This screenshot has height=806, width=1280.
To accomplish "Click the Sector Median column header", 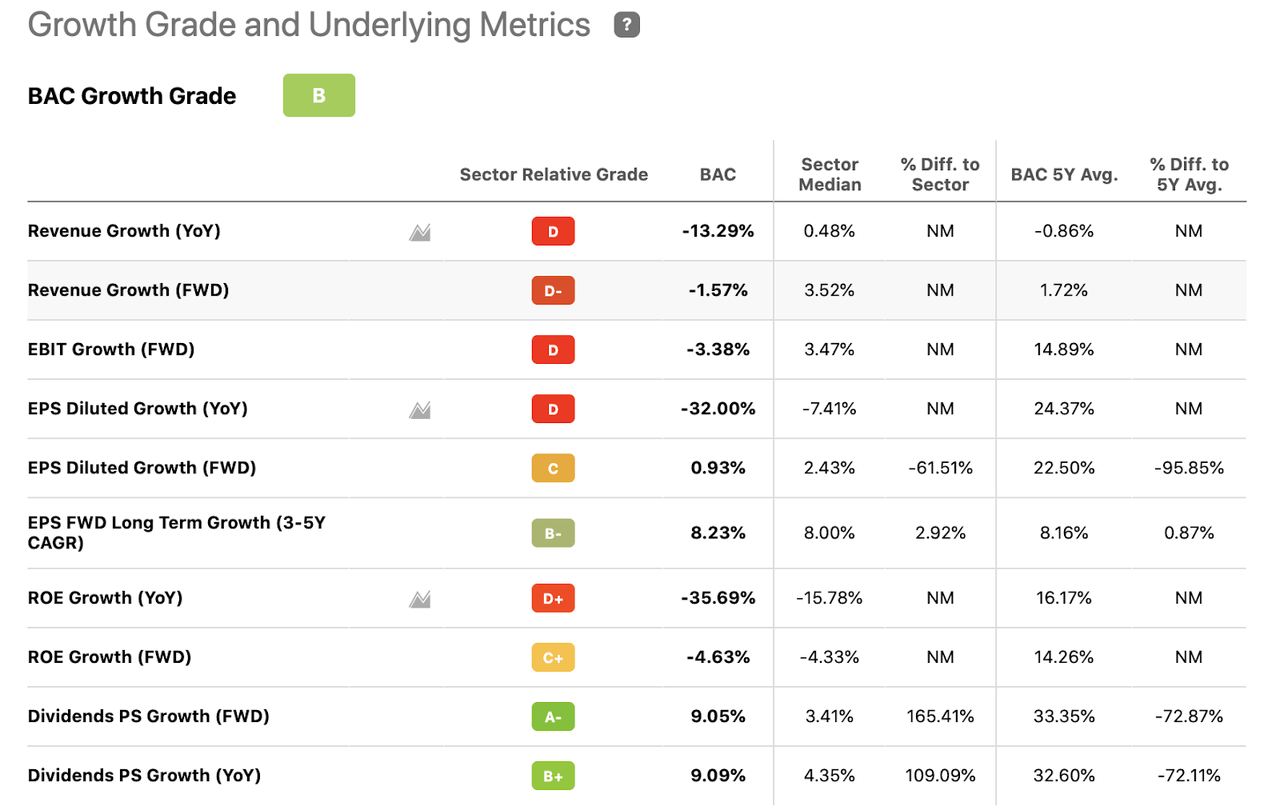I will pyautogui.click(x=830, y=174).
